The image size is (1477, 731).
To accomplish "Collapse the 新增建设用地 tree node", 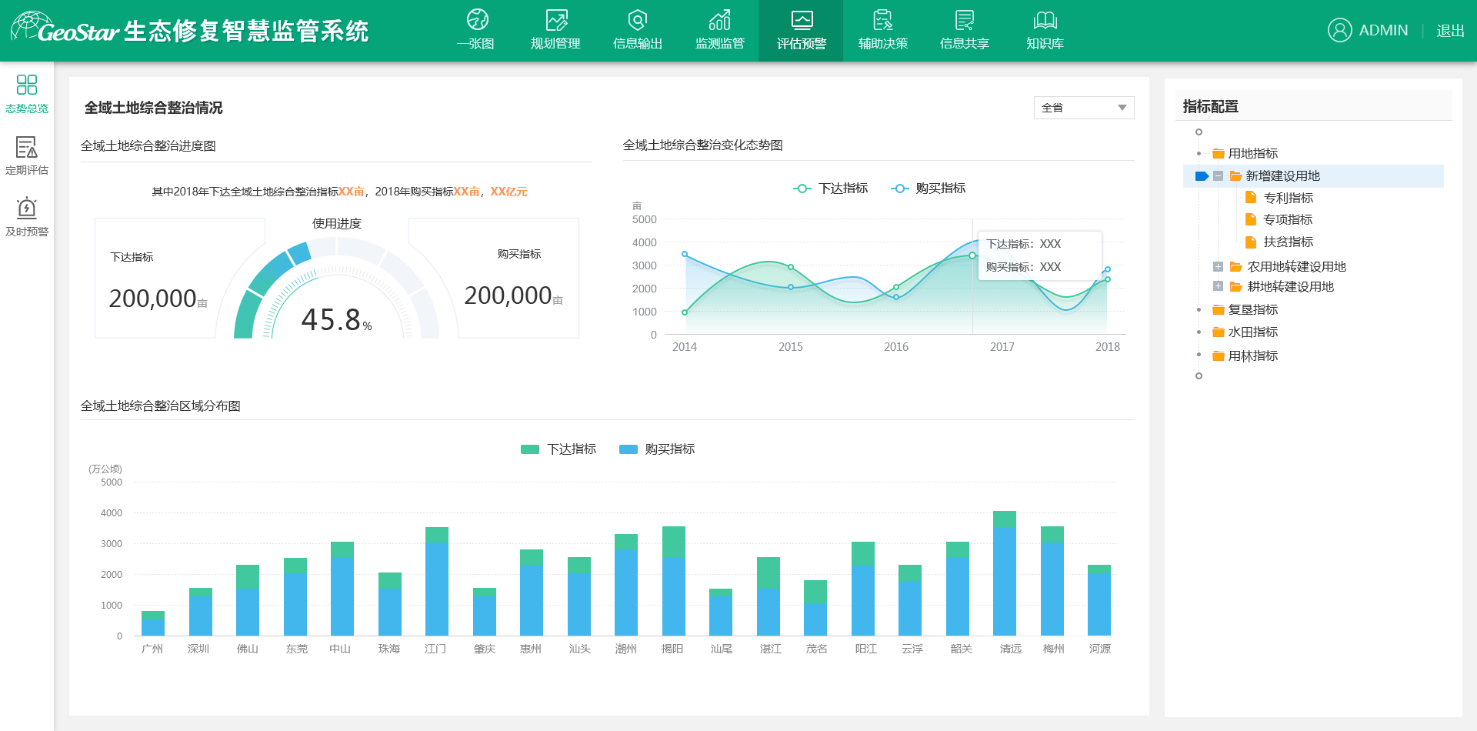I will point(1217,176).
